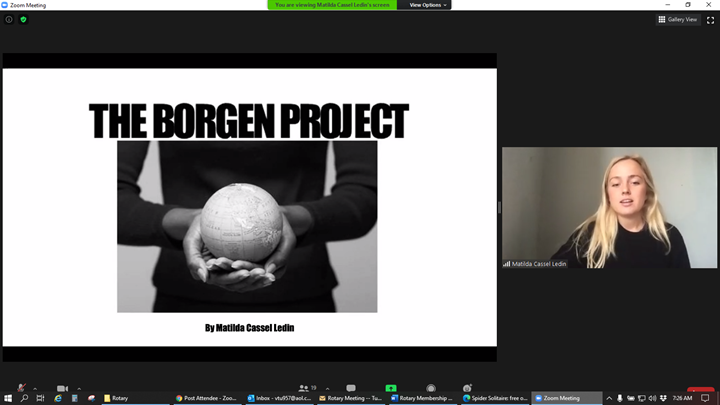720x405 pixels.
Task: Open the clock showing 7:26 AM
Action: 682,398
